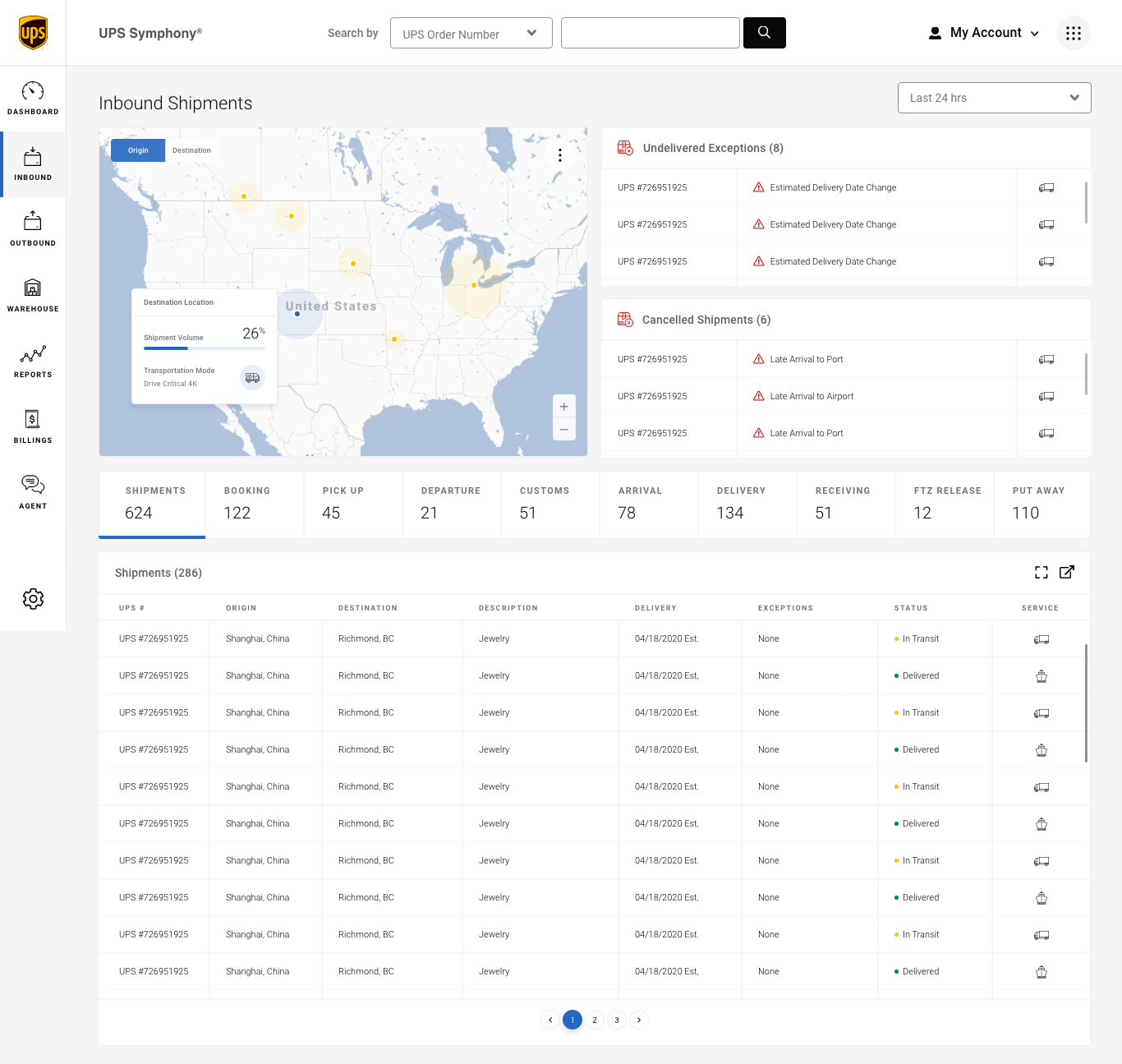Click the search text input field

coord(650,33)
